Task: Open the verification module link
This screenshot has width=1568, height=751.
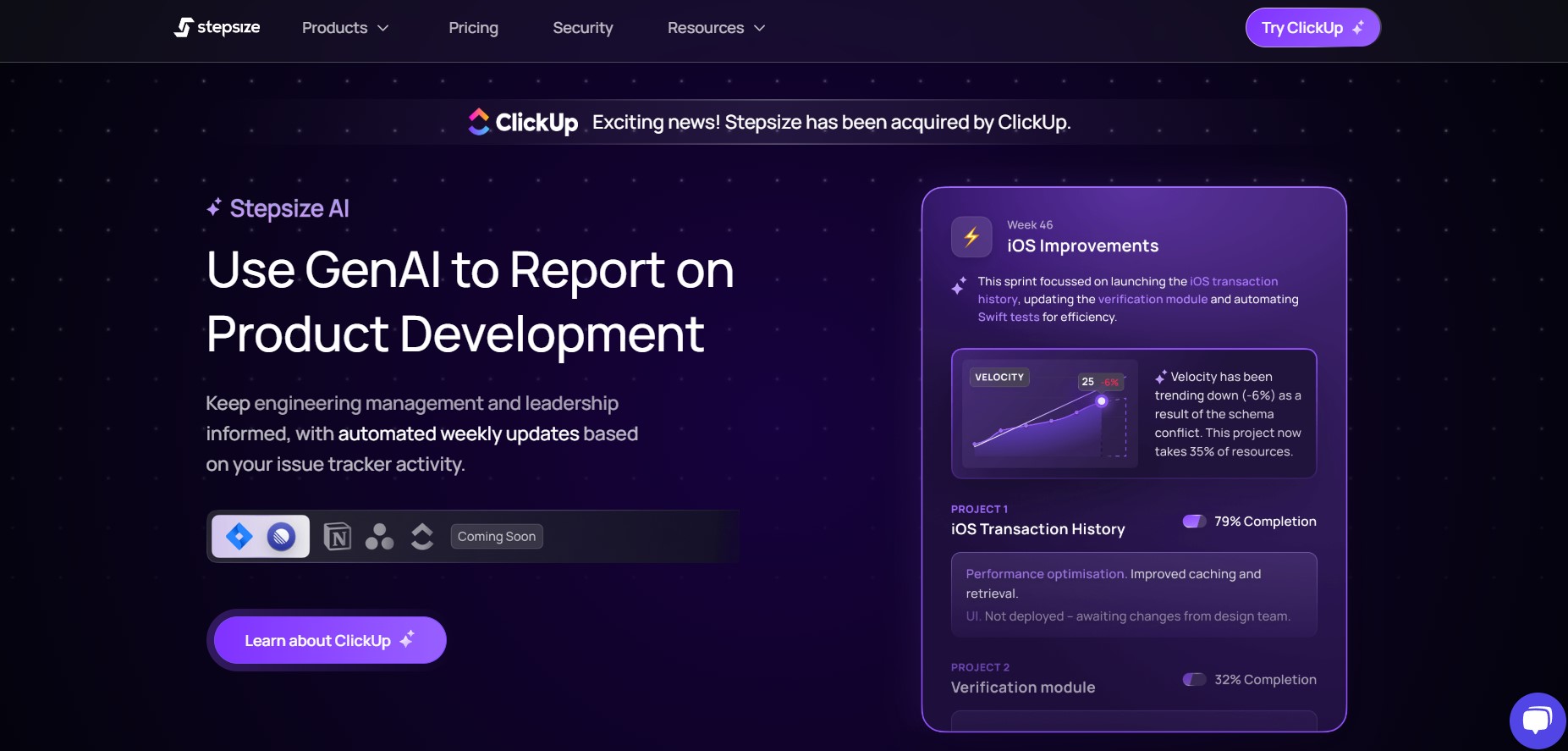Action: point(1153,299)
